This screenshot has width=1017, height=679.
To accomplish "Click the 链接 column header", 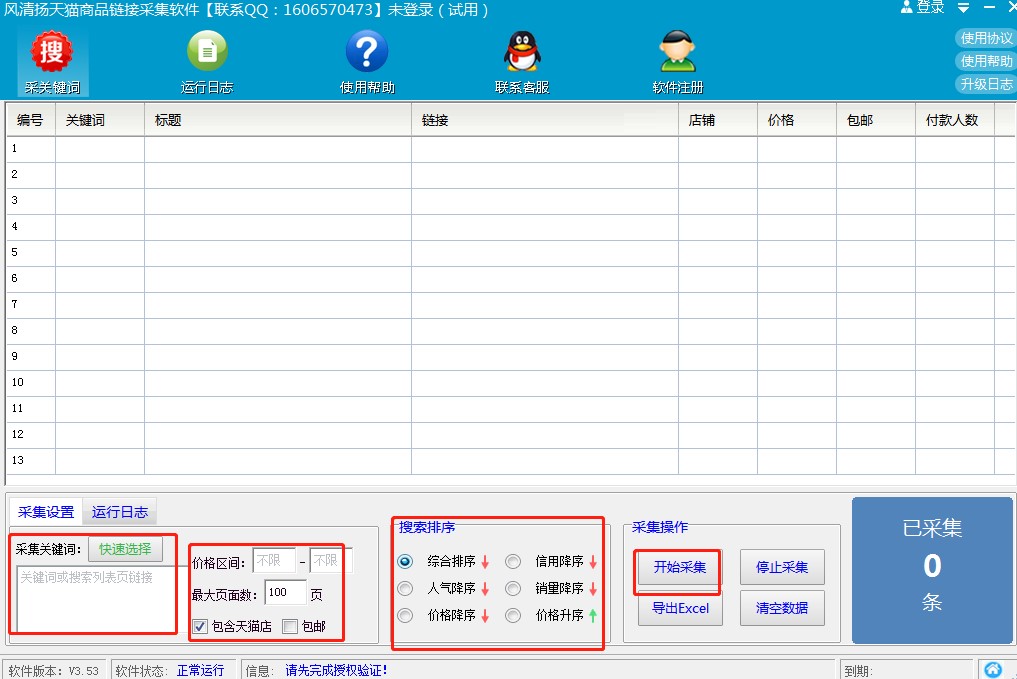I will point(545,120).
